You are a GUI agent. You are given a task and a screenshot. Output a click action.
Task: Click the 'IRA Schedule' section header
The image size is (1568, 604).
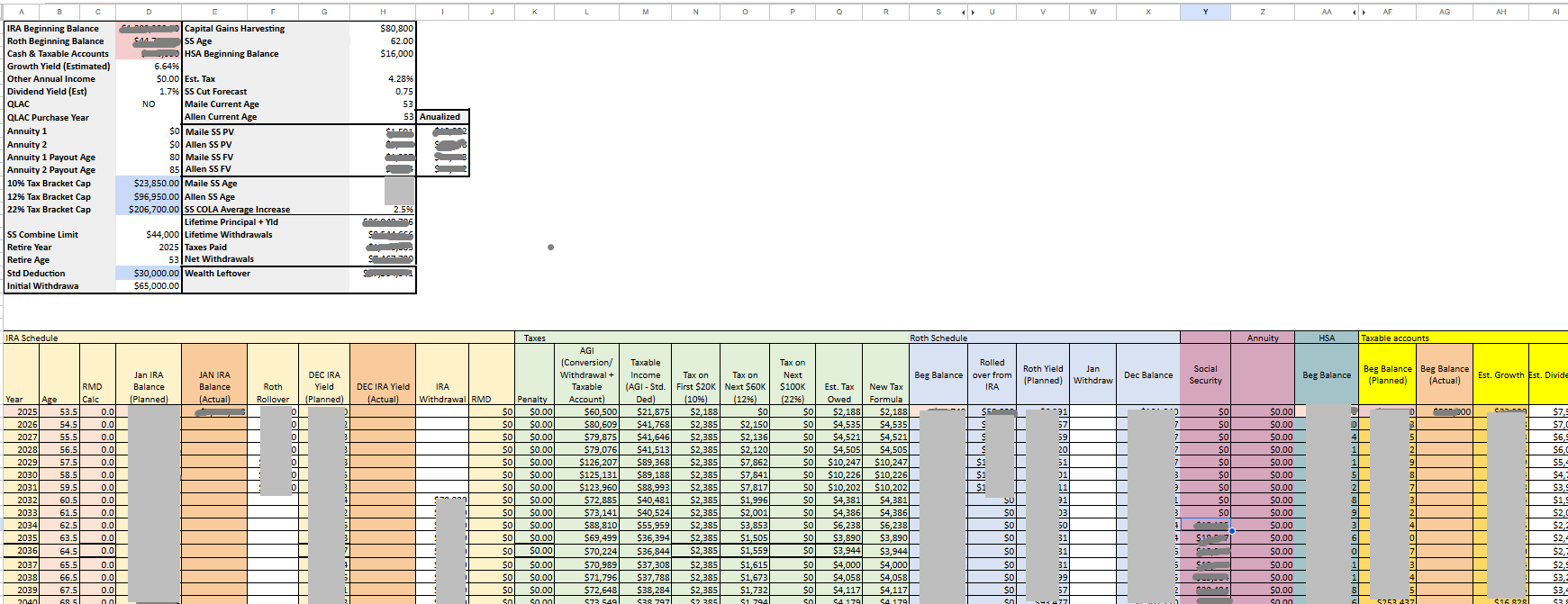(x=32, y=338)
